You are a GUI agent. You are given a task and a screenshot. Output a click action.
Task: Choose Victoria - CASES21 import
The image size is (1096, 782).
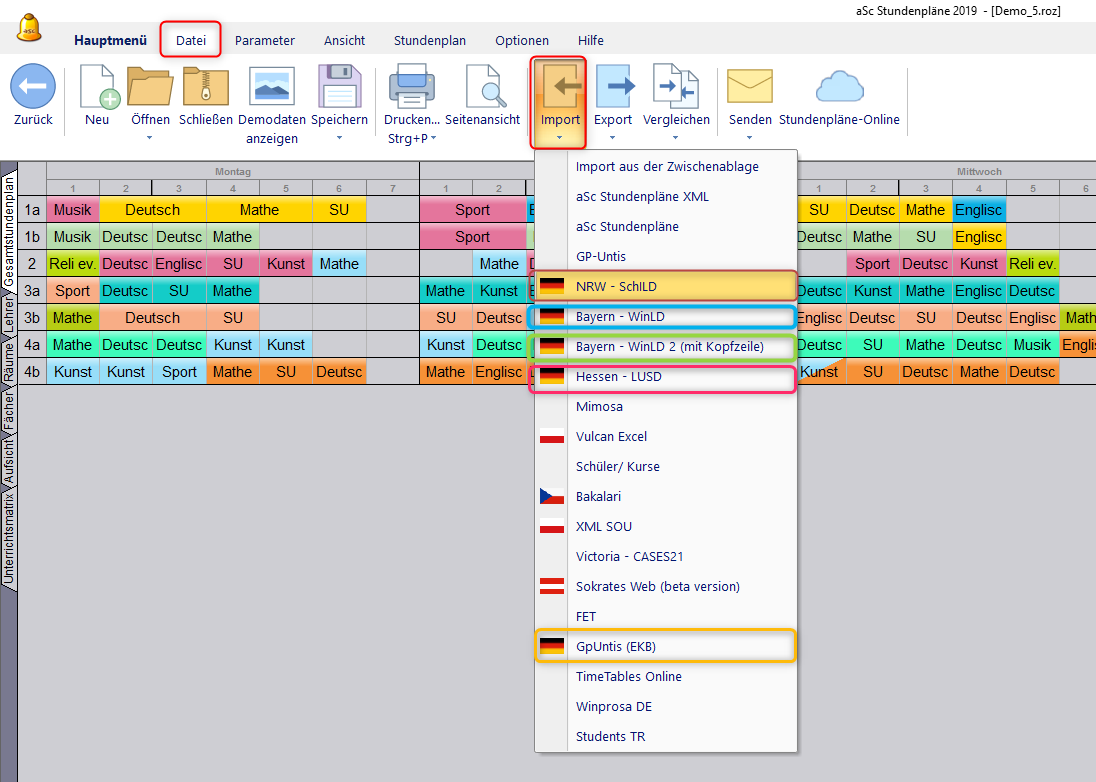point(666,557)
